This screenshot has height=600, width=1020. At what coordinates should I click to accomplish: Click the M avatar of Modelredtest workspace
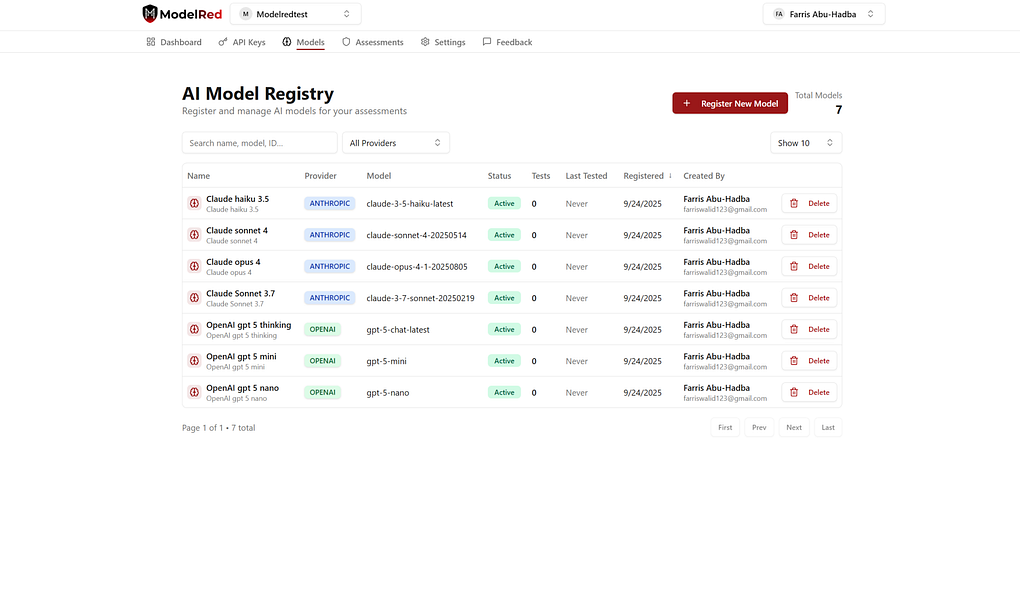(245, 14)
